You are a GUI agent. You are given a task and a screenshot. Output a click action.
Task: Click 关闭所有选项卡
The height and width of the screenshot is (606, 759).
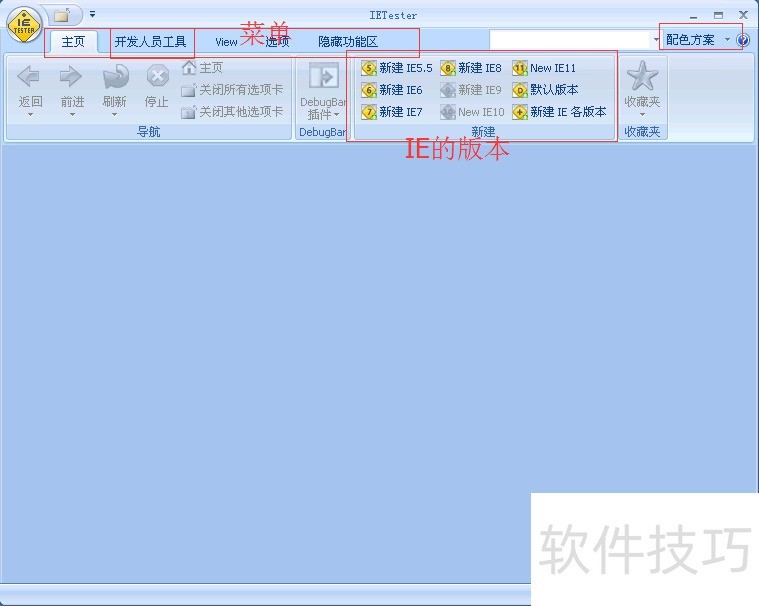pos(232,90)
